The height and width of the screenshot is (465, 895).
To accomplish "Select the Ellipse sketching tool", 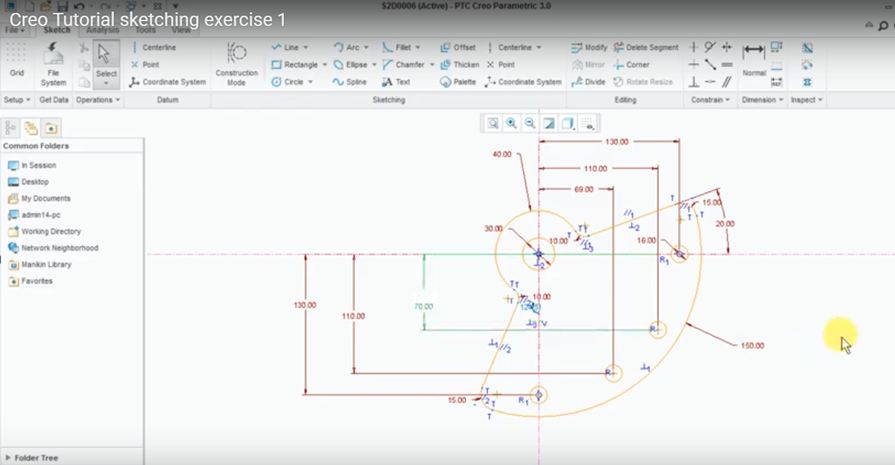I will [x=350, y=64].
